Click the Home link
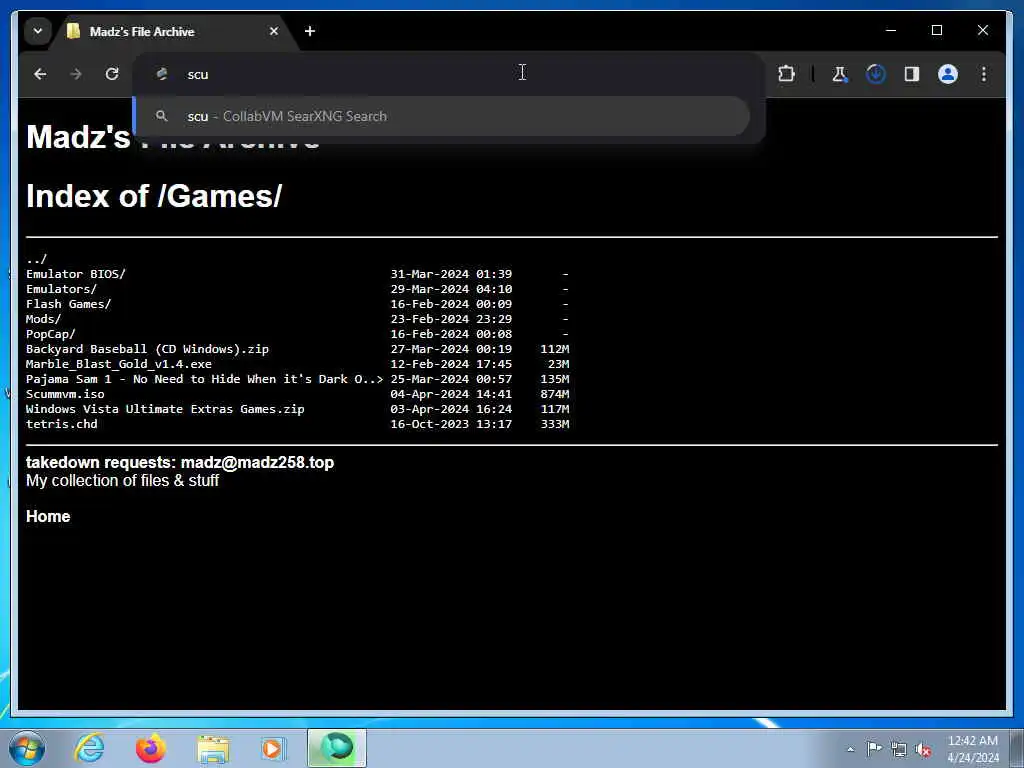 point(48,516)
